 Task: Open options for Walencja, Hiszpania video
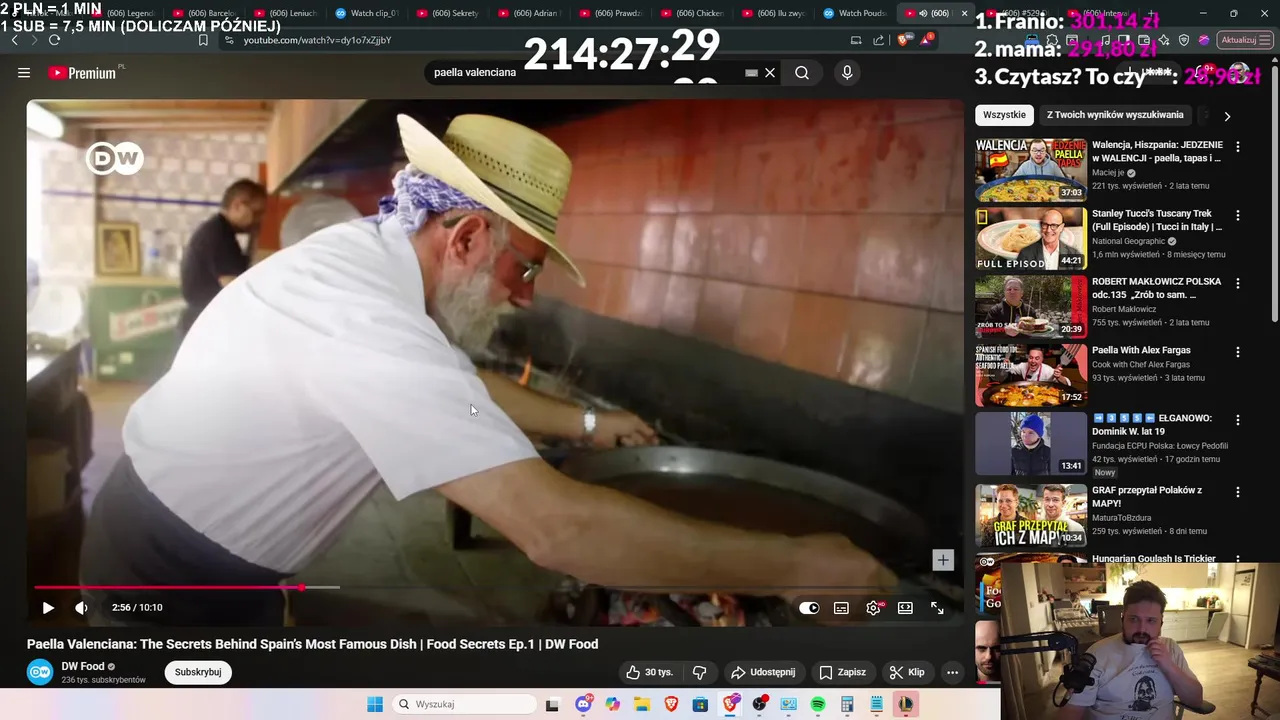click(1238, 147)
